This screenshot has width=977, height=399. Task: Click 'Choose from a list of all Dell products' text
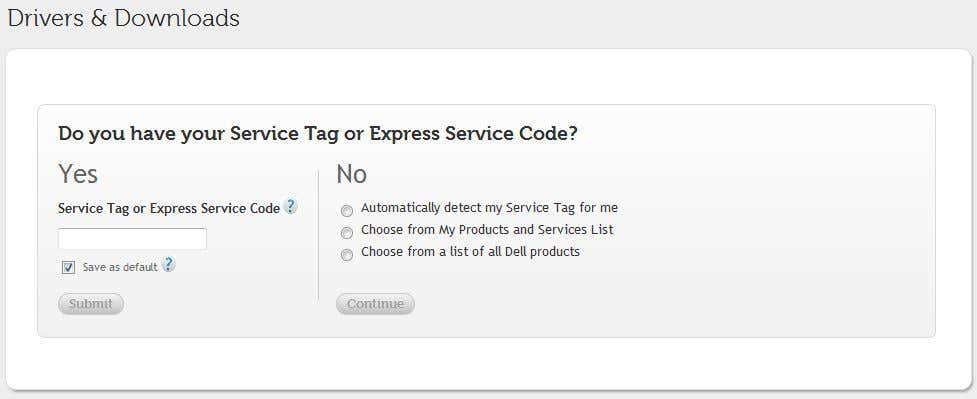[x=470, y=252]
